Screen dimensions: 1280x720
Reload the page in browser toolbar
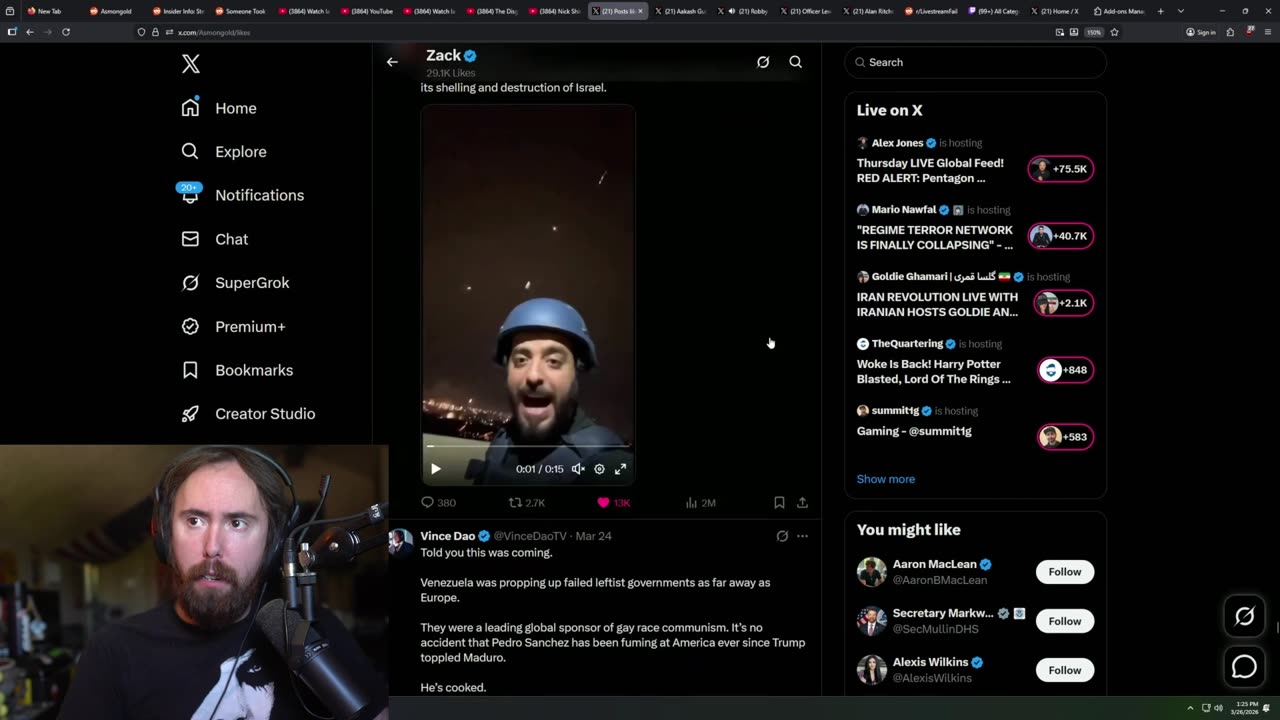point(66,32)
